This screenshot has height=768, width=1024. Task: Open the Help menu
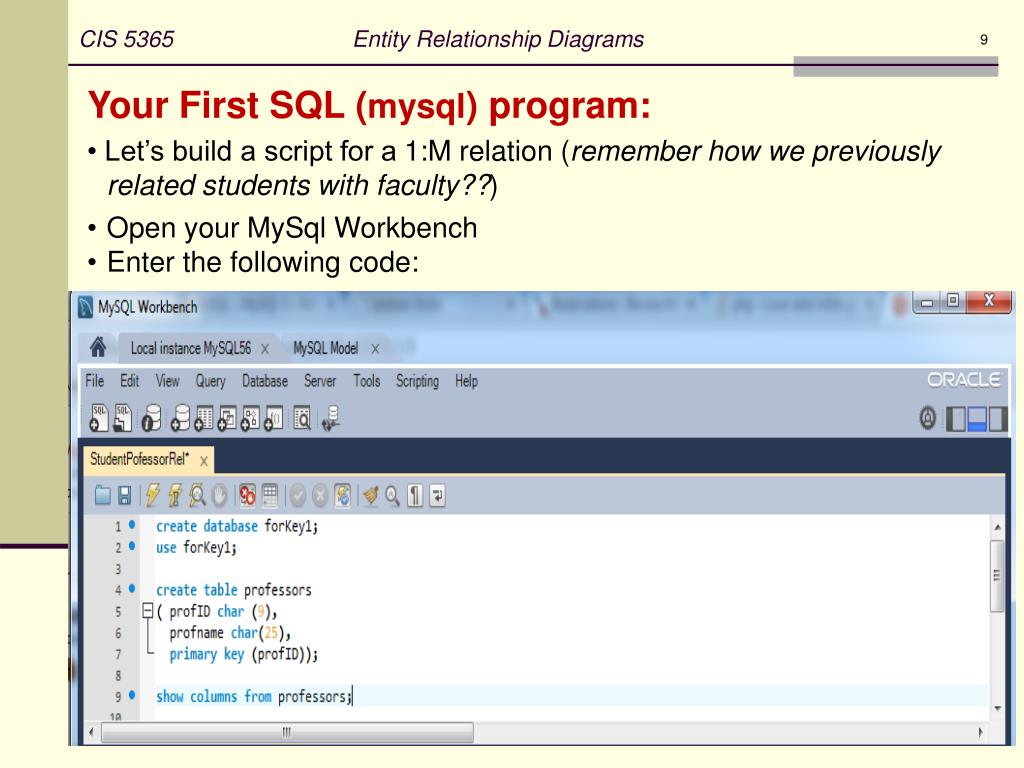pos(466,381)
